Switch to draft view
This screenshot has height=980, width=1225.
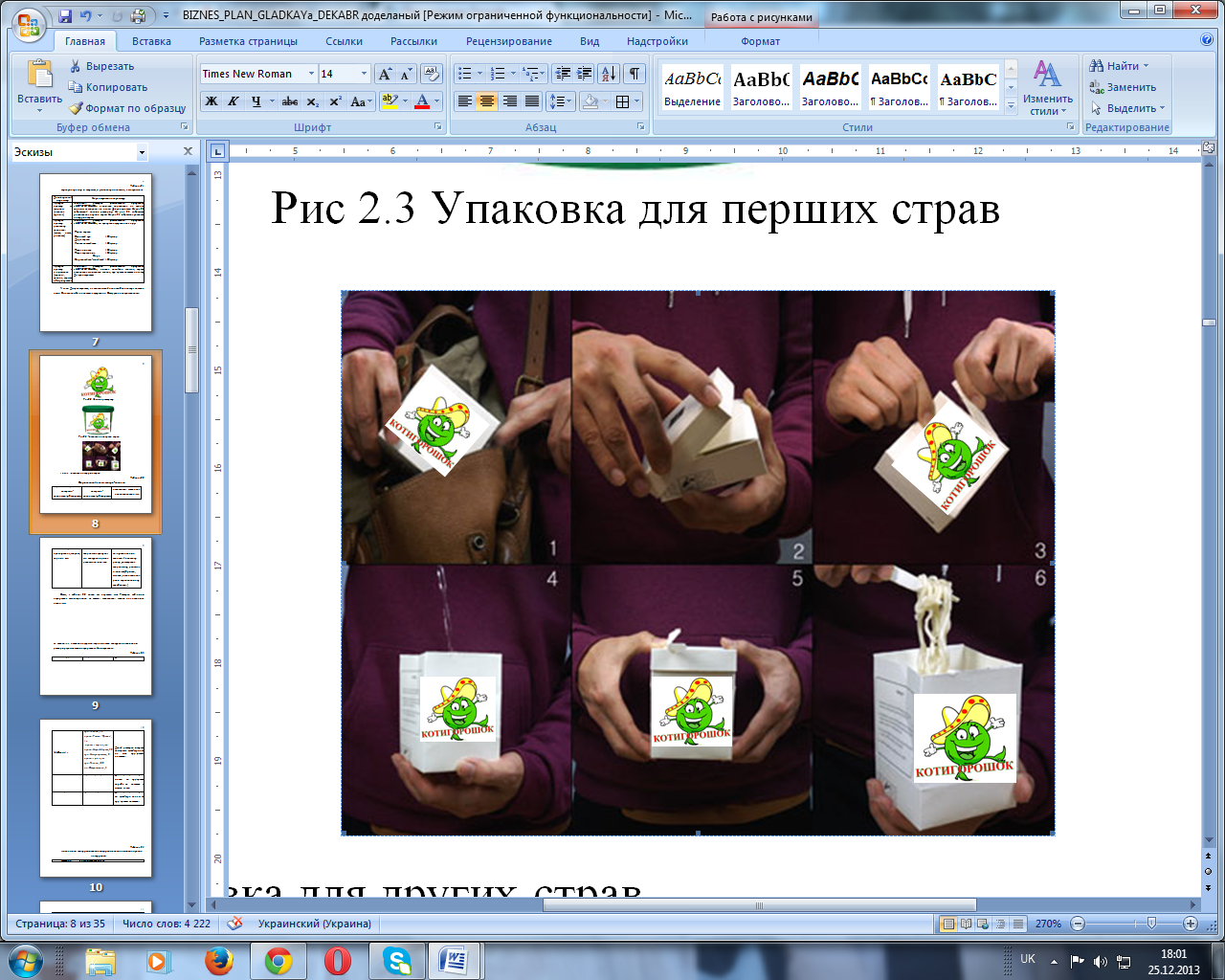click(1017, 924)
